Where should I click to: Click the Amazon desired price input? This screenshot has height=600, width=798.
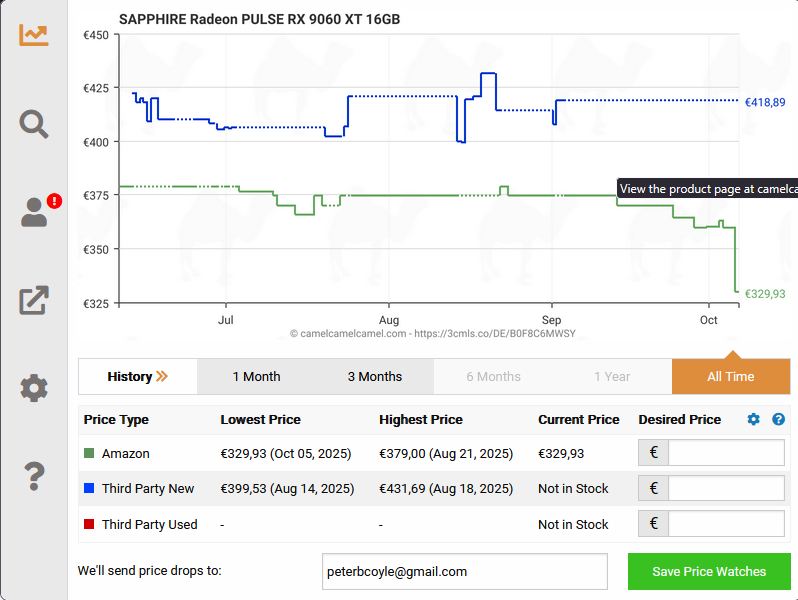click(726, 452)
